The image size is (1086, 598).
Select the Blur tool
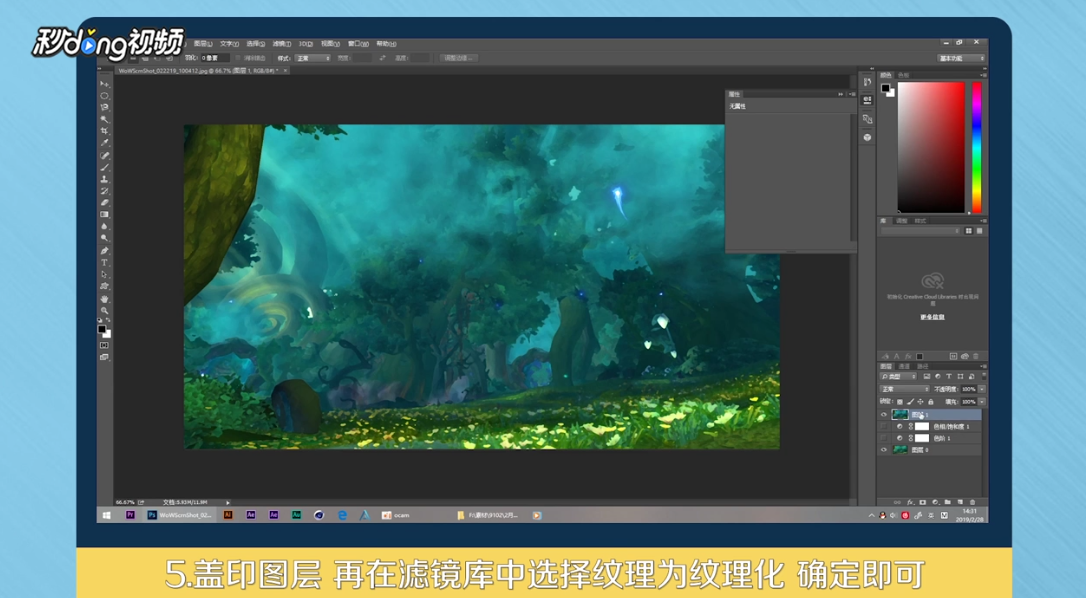pyautogui.click(x=105, y=226)
